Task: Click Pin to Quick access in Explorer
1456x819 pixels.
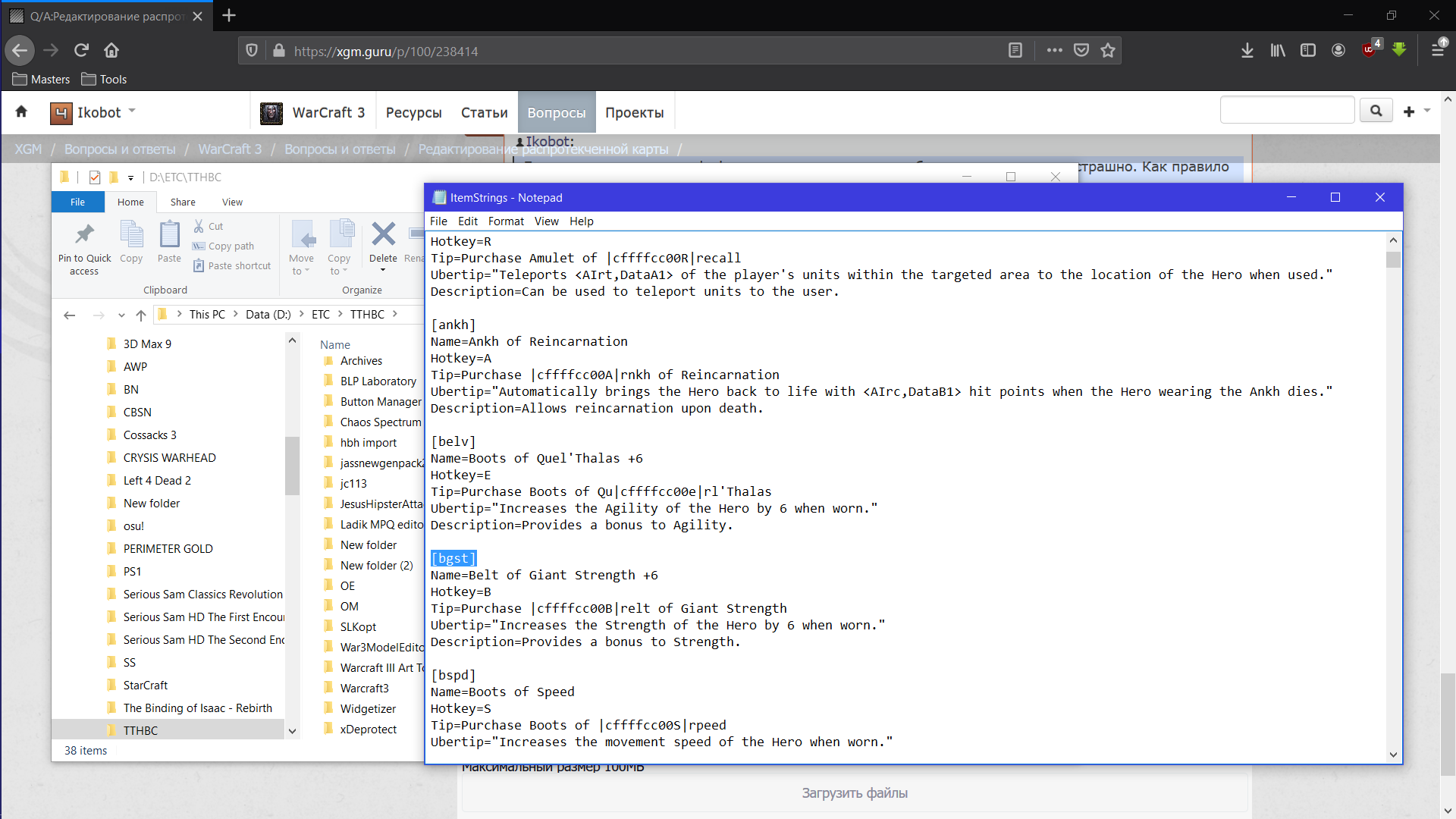Action: pos(84,249)
